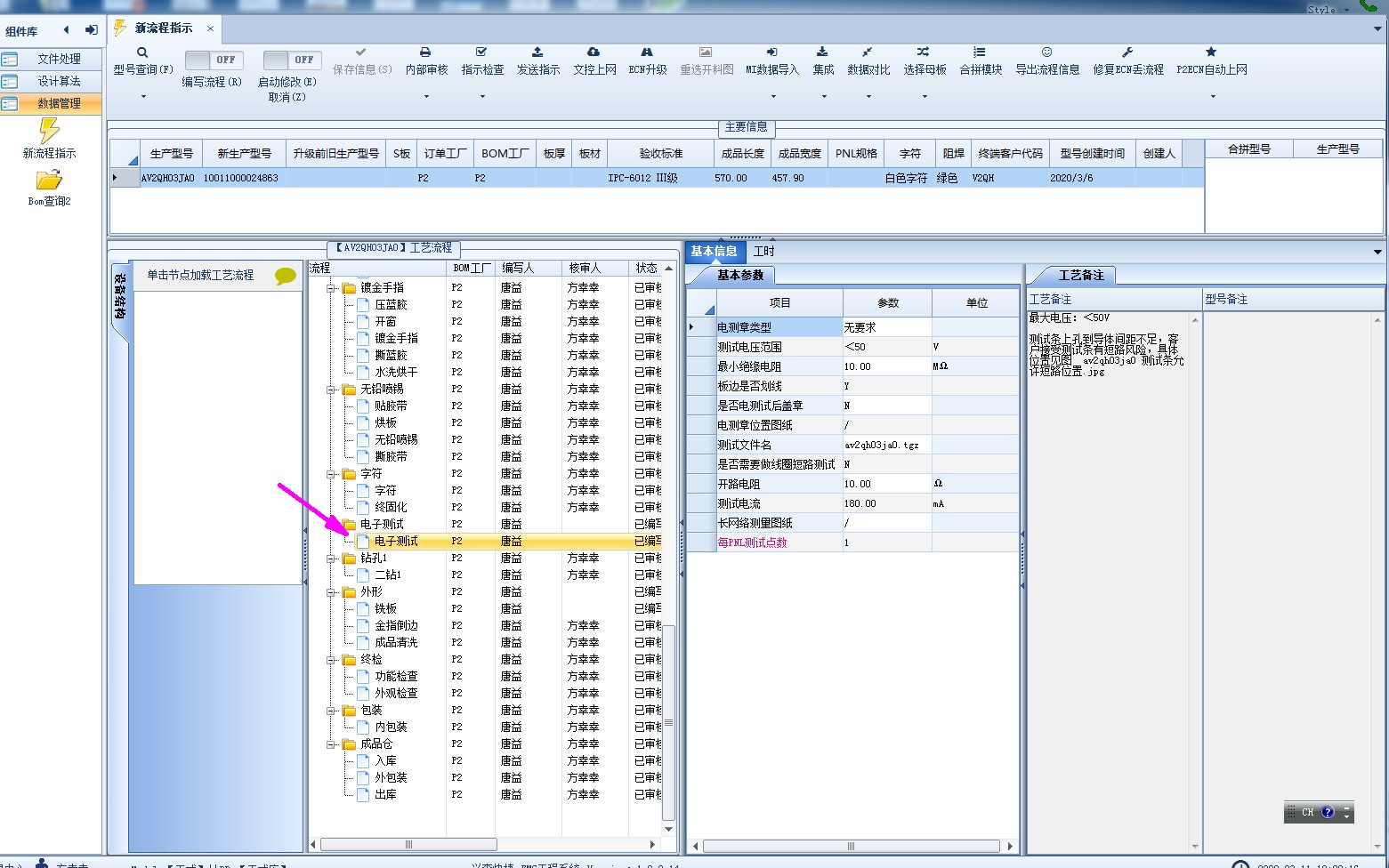
Task: Click MI数据导入 icon
Action: click(x=771, y=52)
